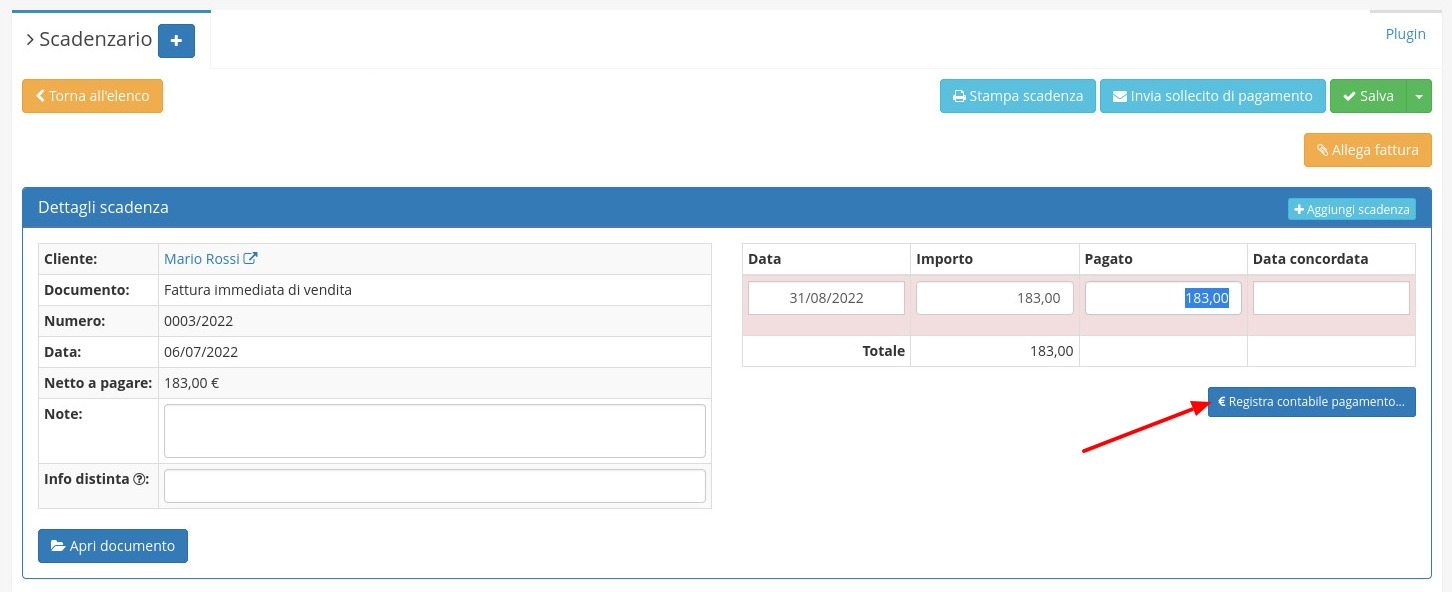1452x592 pixels.
Task: Click the Pagato field with 183,00
Action: tap(1162, 298)
